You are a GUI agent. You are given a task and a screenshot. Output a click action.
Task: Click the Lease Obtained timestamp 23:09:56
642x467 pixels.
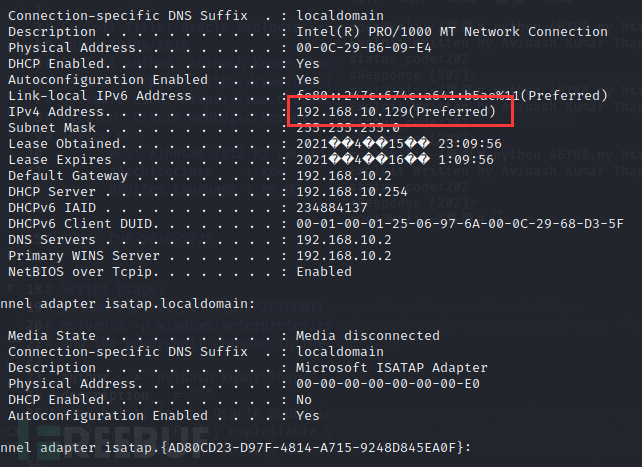(470, 144)
